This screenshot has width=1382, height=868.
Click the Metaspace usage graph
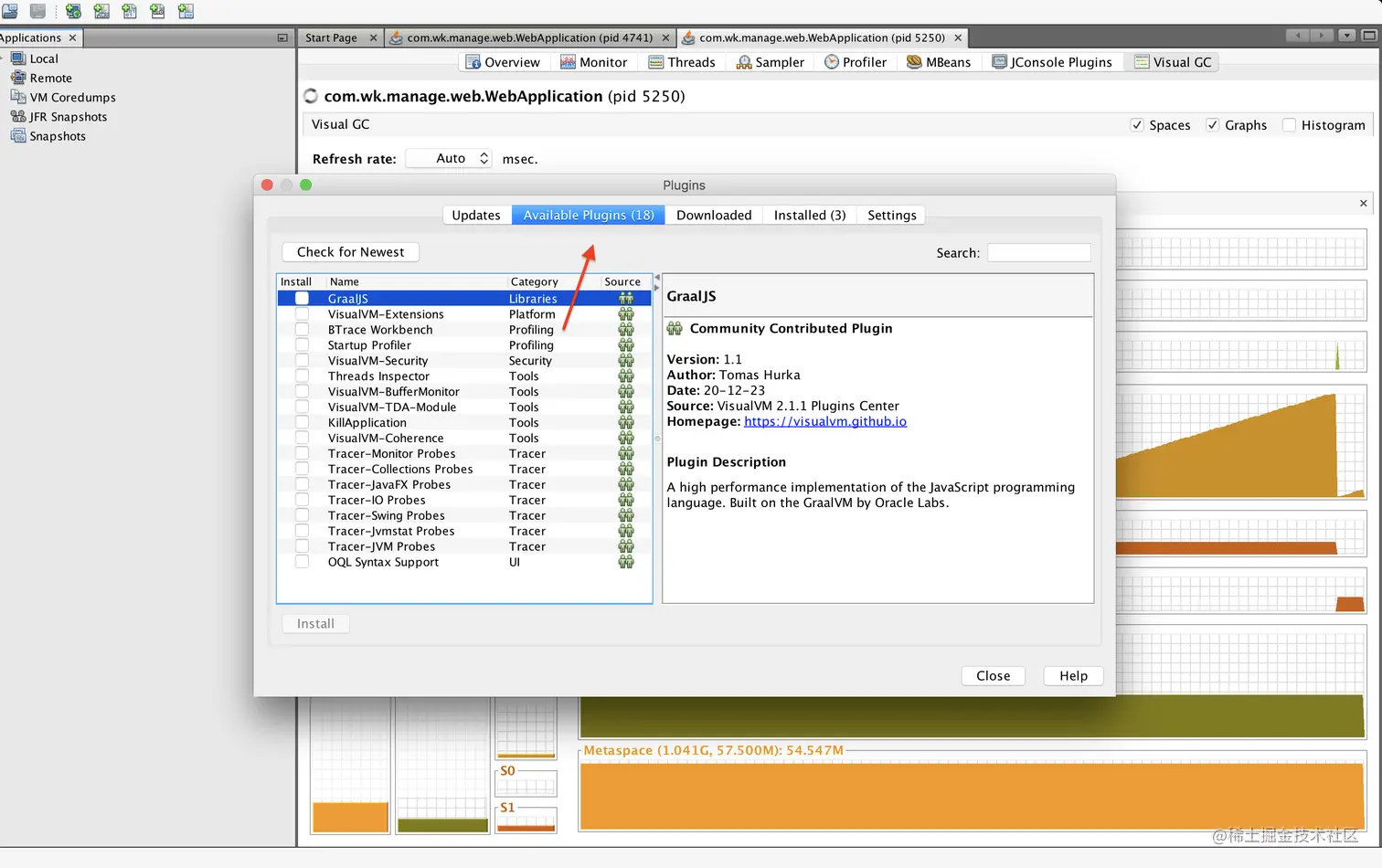(972, 797)
